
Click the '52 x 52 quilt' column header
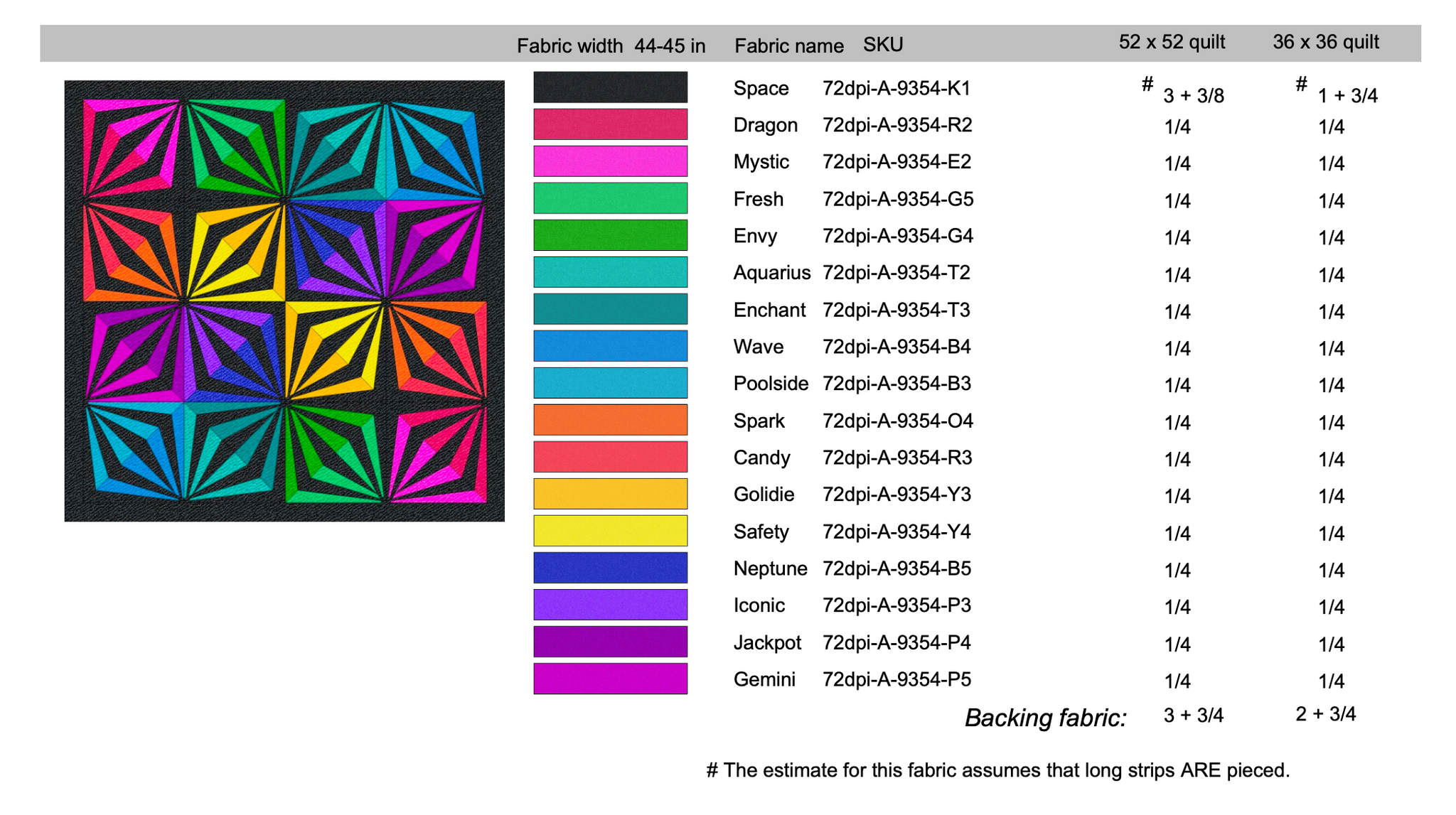1172,42
